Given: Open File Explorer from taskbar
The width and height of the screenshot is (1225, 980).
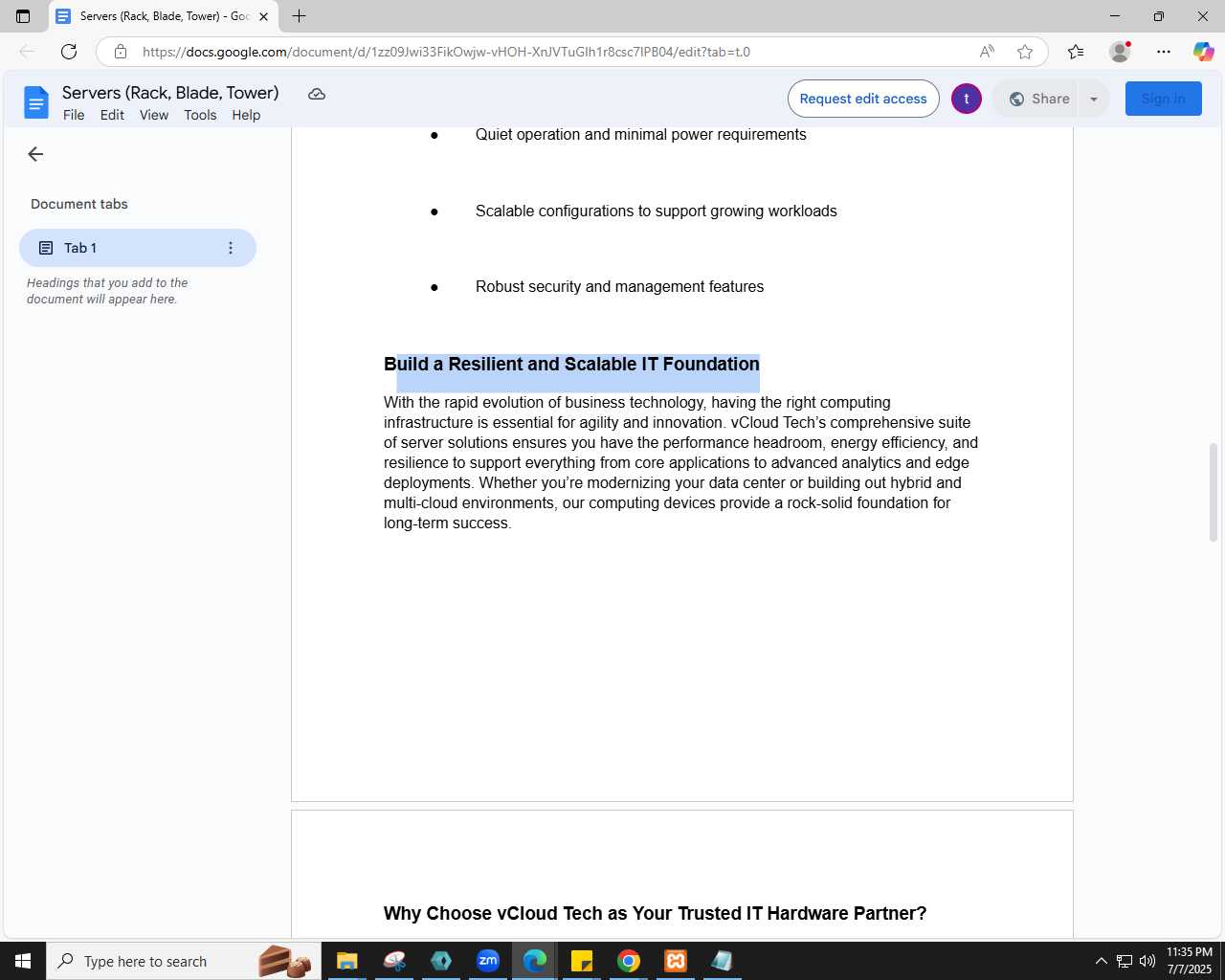Looking at the screenshot, I should tap(346, 961).
